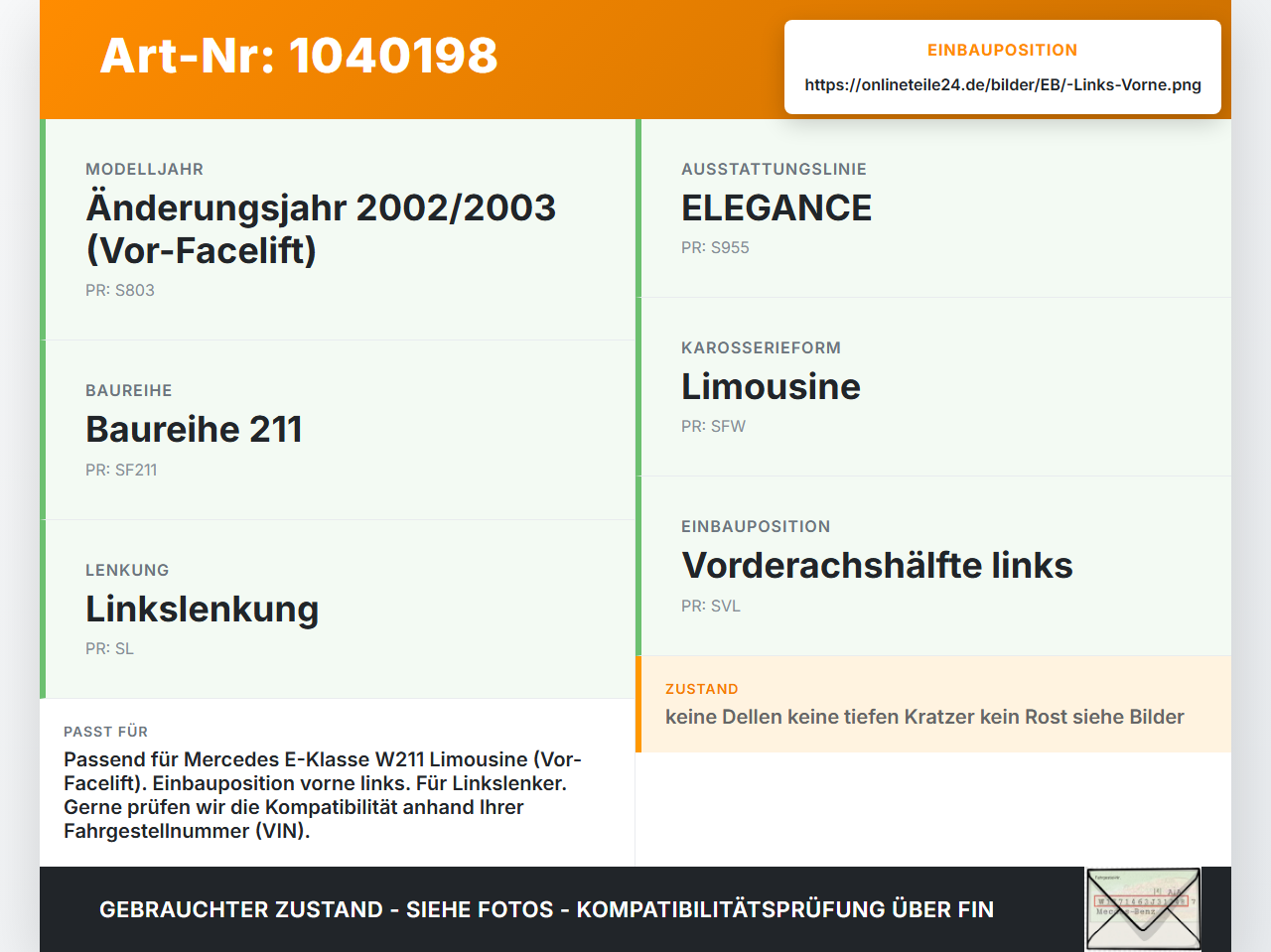
Task: Select the ELEGANCE Ausstattungslinie card
Action: [x=933, y=208]
